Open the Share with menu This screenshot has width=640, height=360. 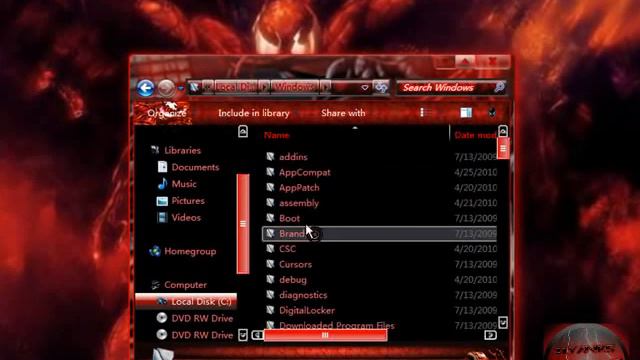pyautogui.click(x=343, y=113)
